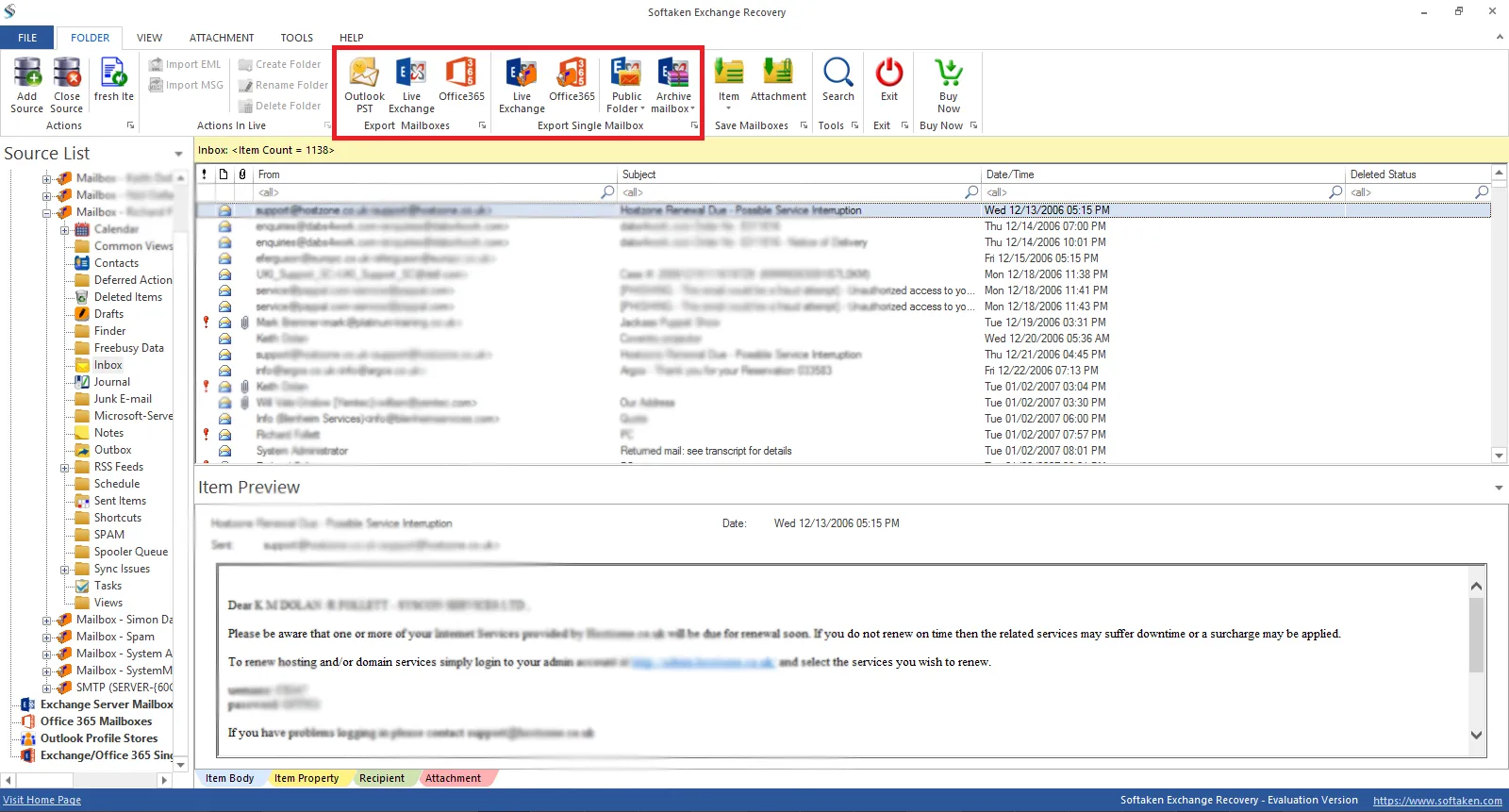Screen dimensions: 1509x812
Task: Select the Journal folder
Action: [111, 382]
